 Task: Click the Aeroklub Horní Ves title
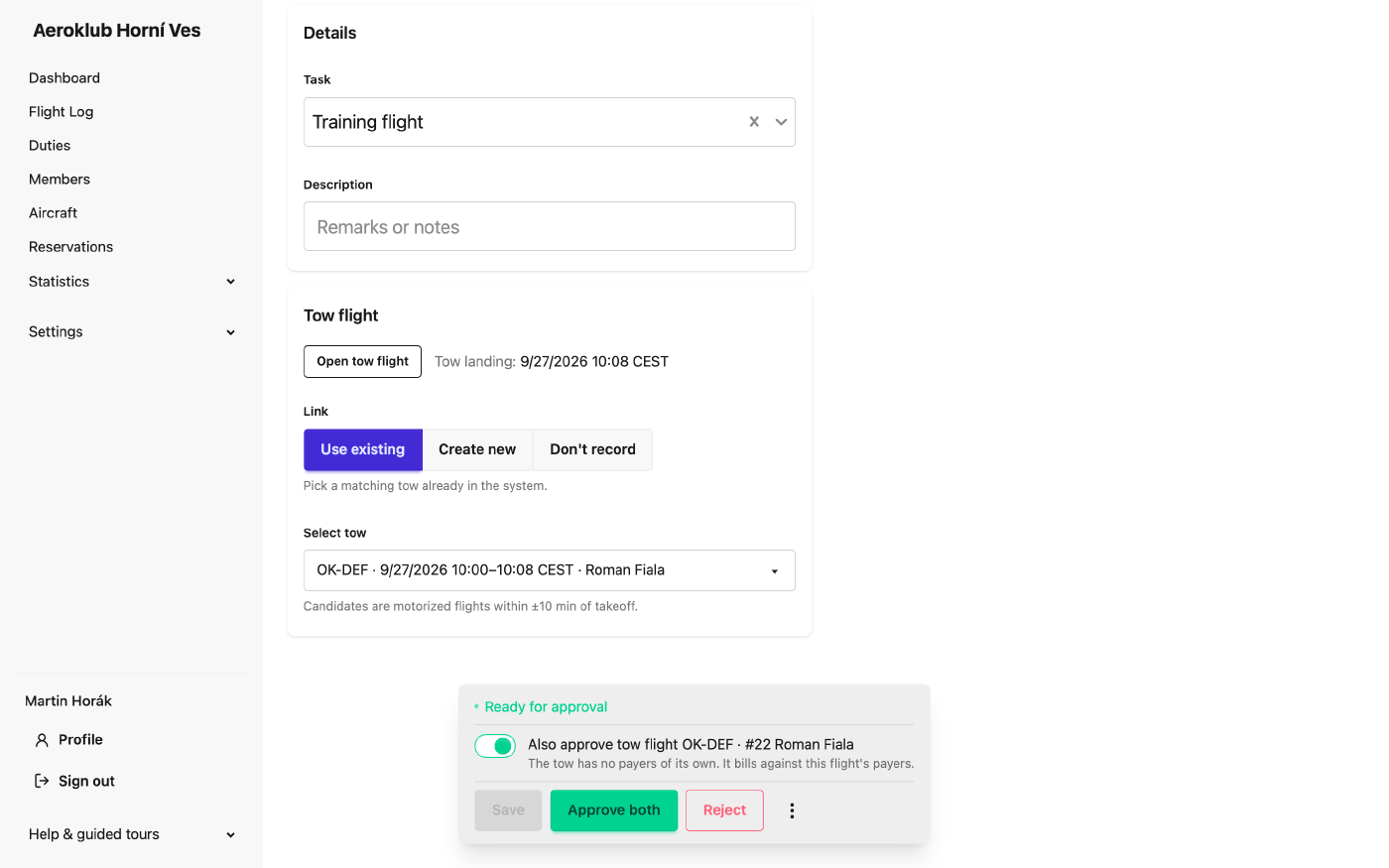[117, 31]
